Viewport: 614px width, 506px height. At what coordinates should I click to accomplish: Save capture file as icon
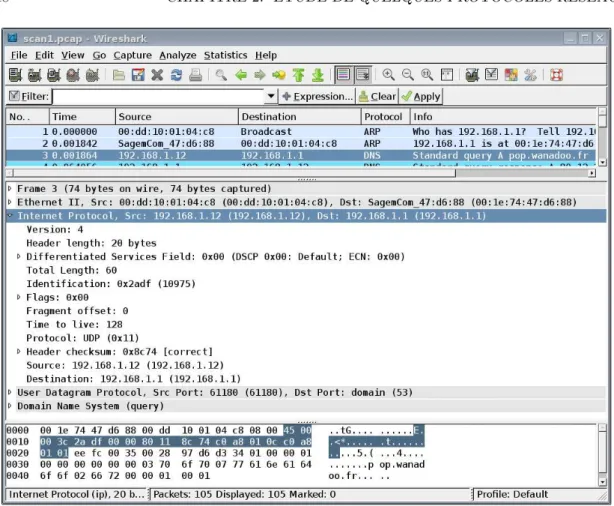tap(138, 75)
